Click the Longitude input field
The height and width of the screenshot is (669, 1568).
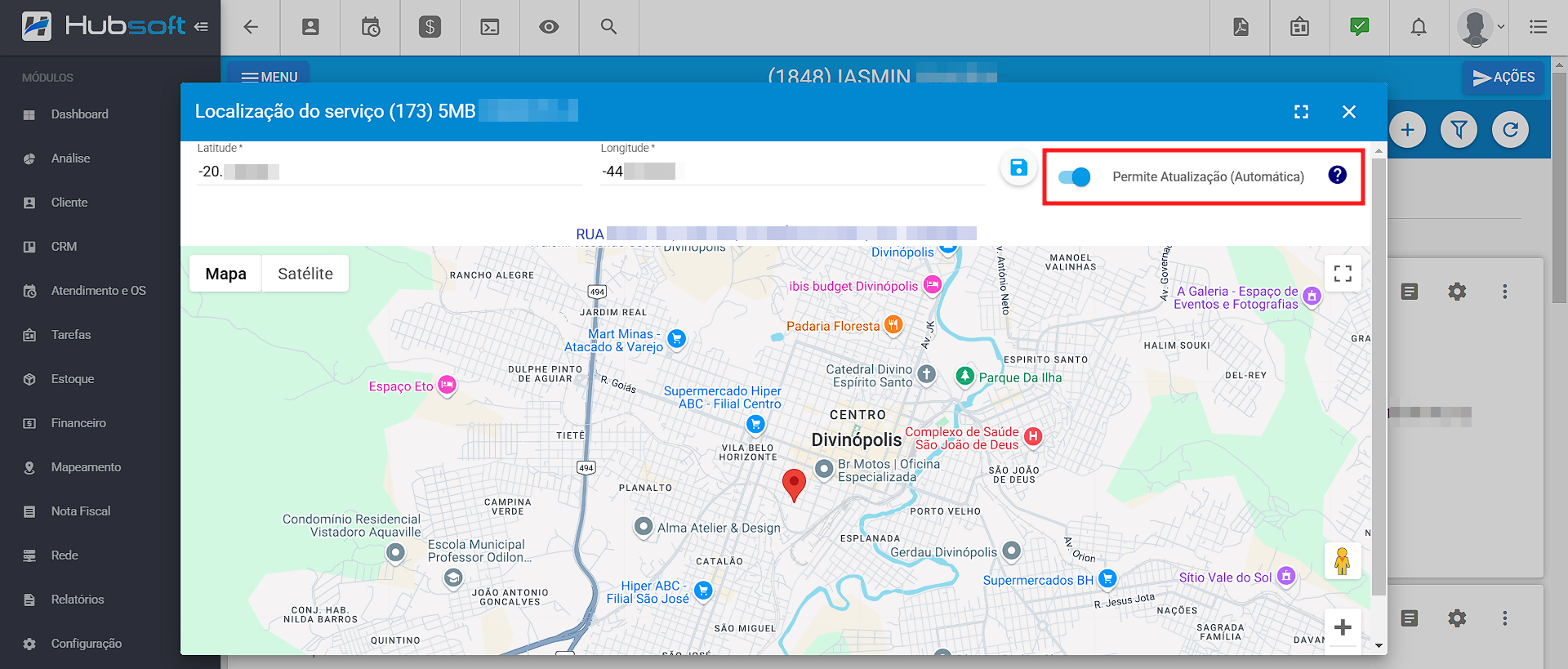pyautogui.click(x=792, y=172)
